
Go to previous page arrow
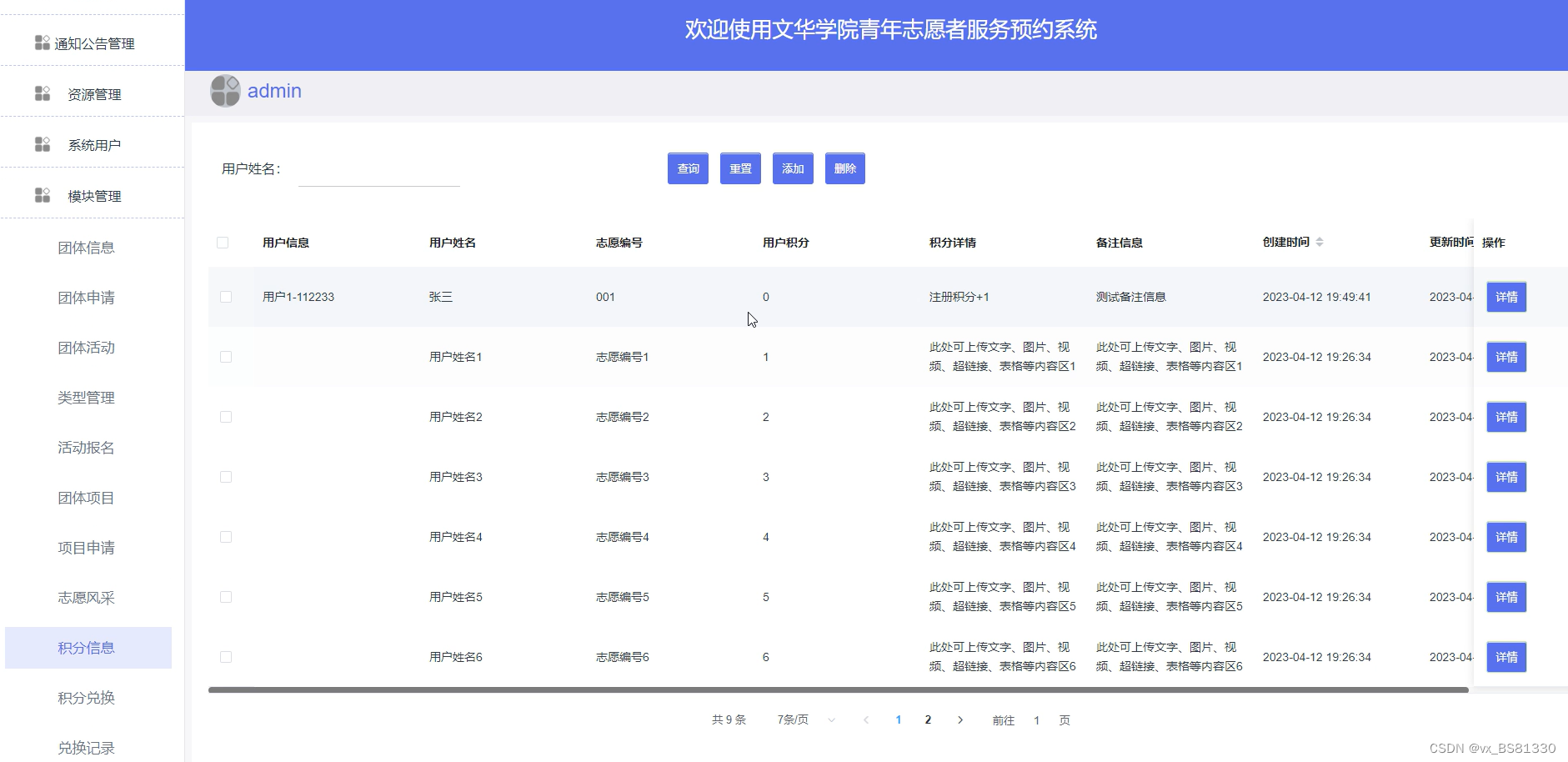click(866, 719)
